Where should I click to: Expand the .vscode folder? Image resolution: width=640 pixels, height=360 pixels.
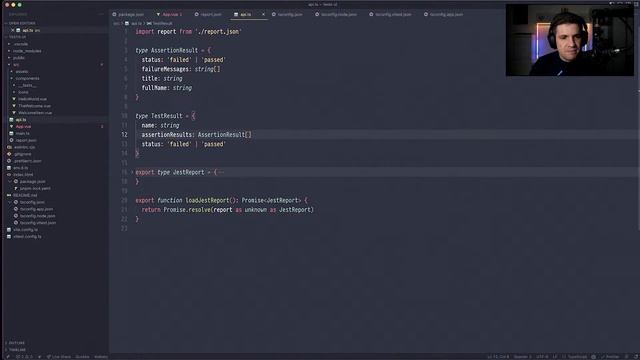pyautogui.click(x=20, y=44)
